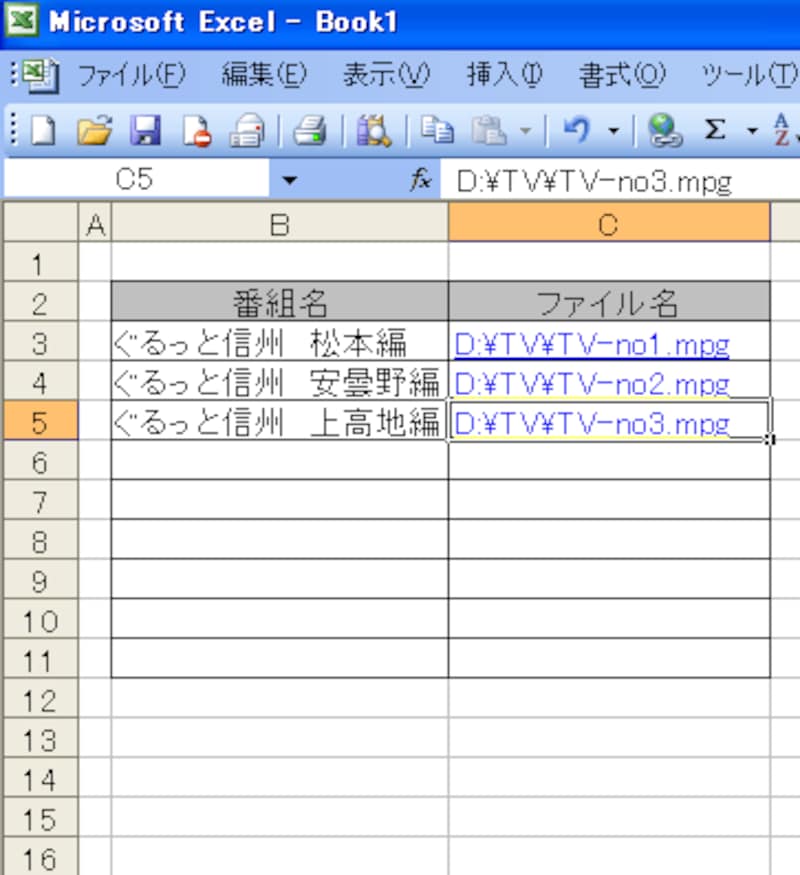Click the Research binoculars book icon
800x875 pixels.
tap(374, 131)
